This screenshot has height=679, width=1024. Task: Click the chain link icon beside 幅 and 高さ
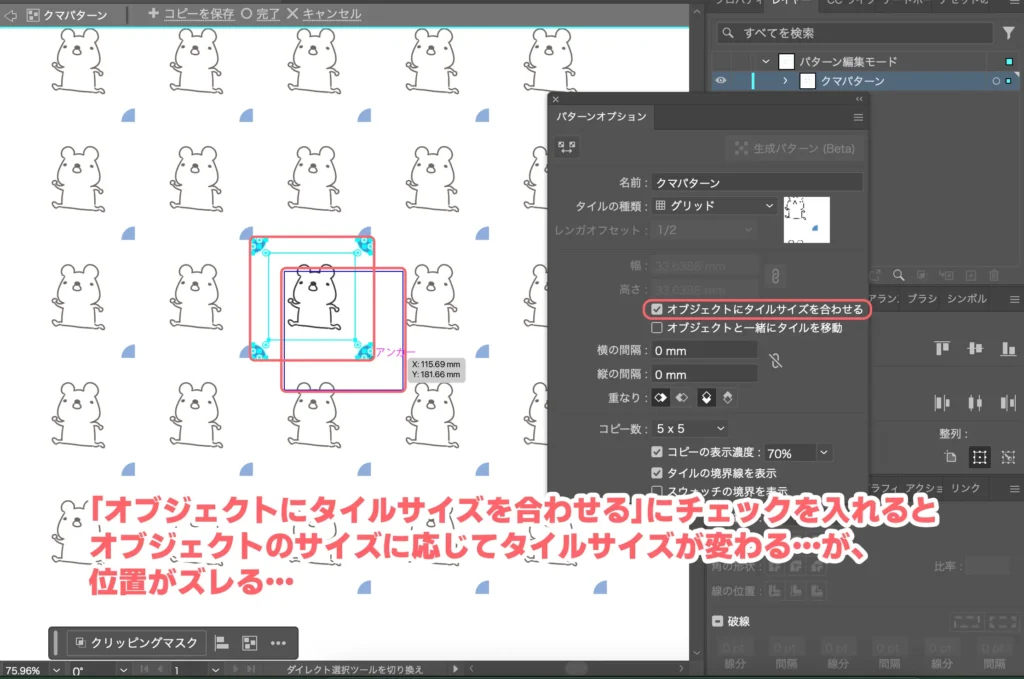point(776,274)
